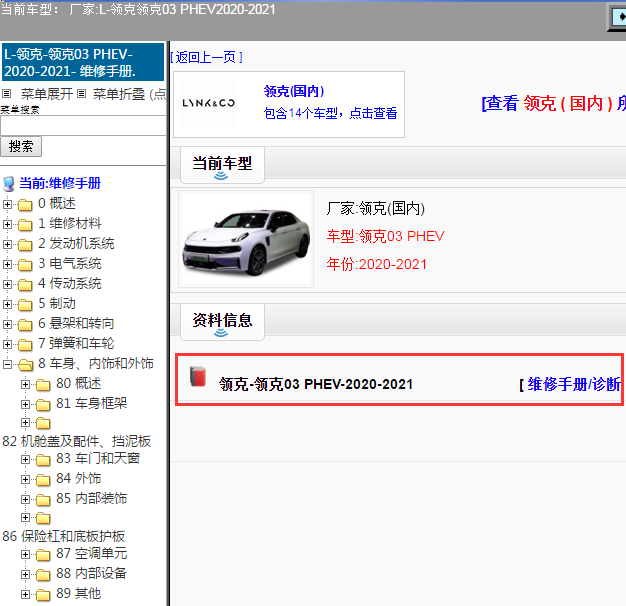Click folder icon for 1 维修材料
This screenshot has height=606, width=626.
click(25, 225)
